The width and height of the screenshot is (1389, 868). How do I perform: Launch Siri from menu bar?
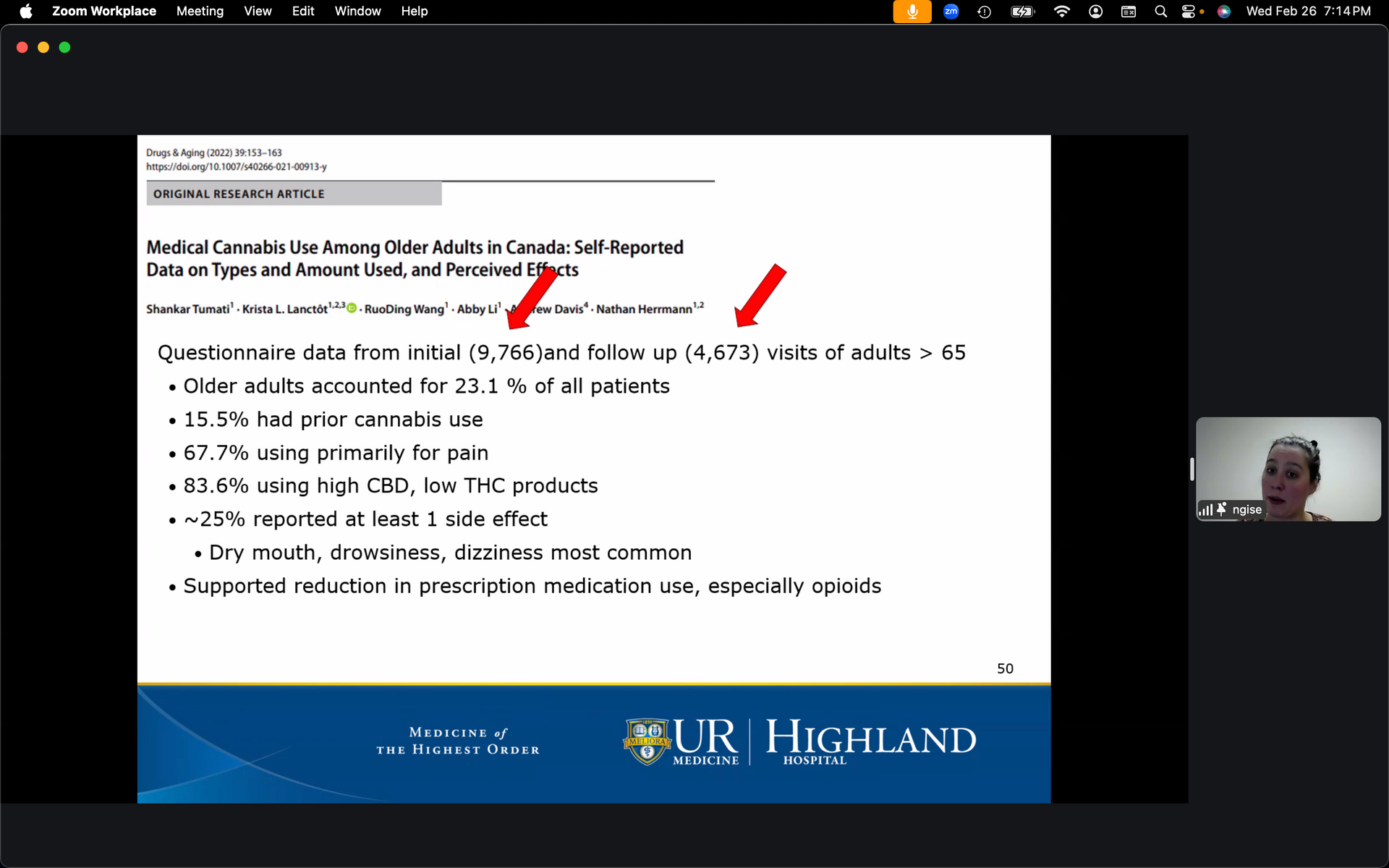pos(1223,12)
